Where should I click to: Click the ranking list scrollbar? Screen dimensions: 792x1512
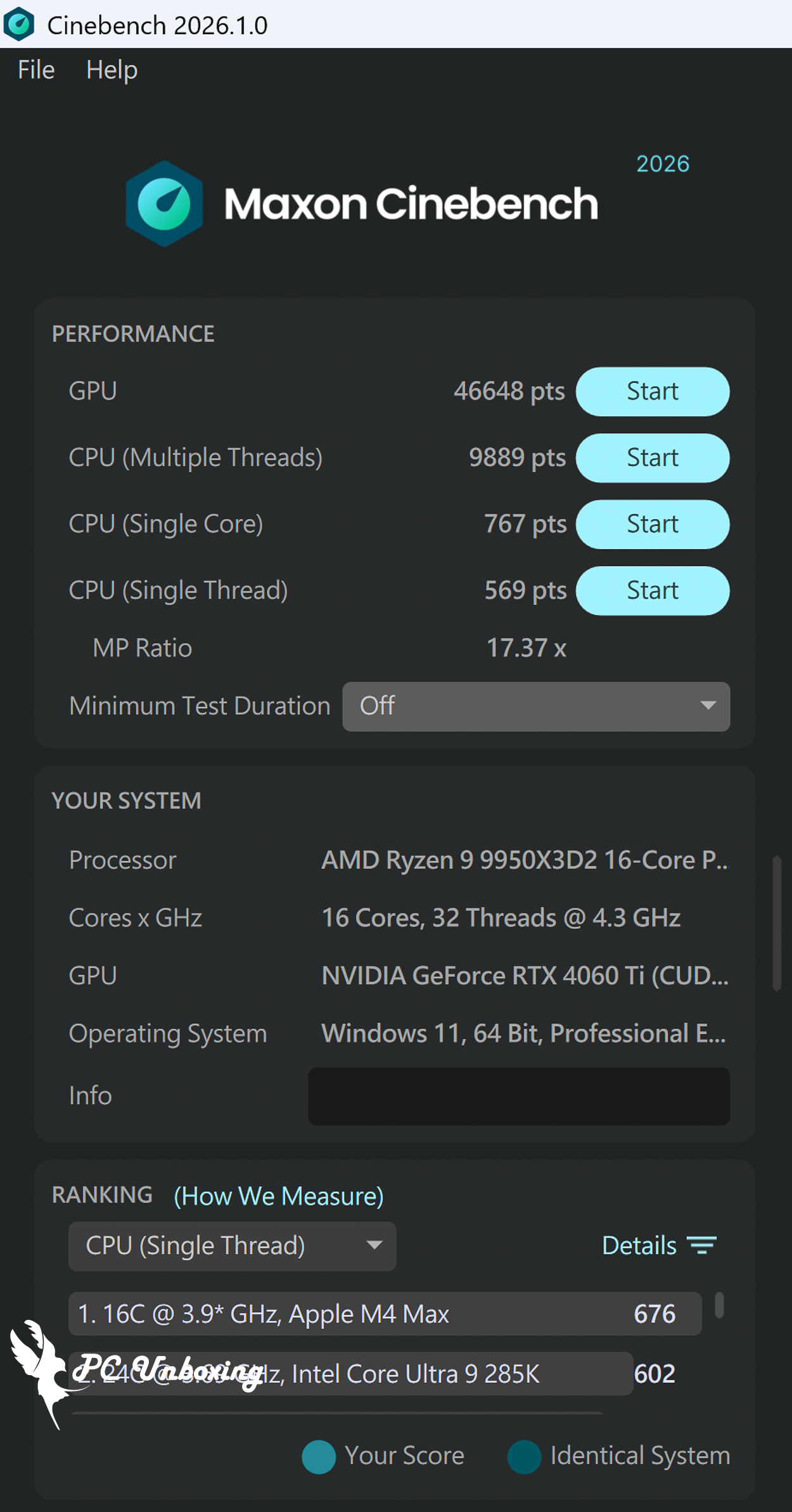719,1306
